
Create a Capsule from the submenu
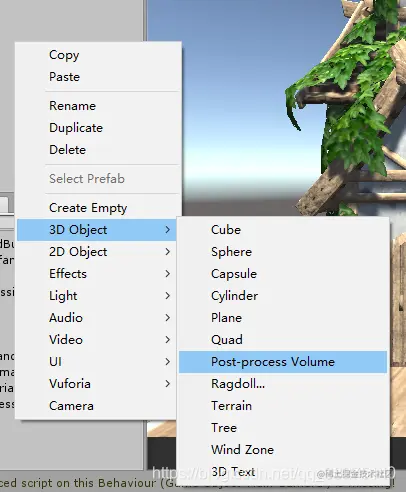pyautogui.click(x=283, y=274)
